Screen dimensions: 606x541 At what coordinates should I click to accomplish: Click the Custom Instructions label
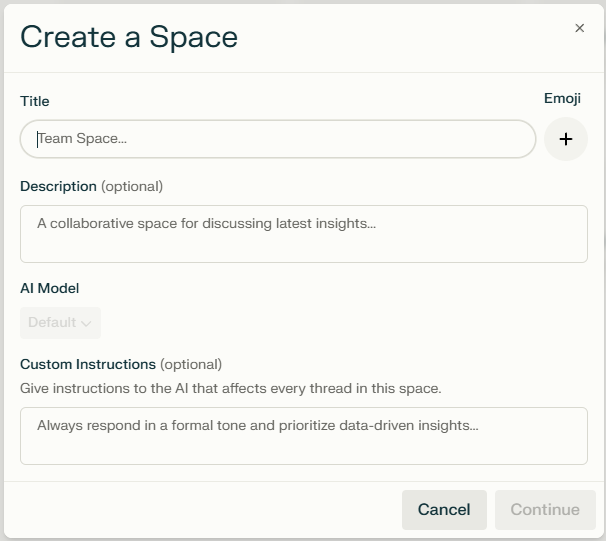pos(88,364)
